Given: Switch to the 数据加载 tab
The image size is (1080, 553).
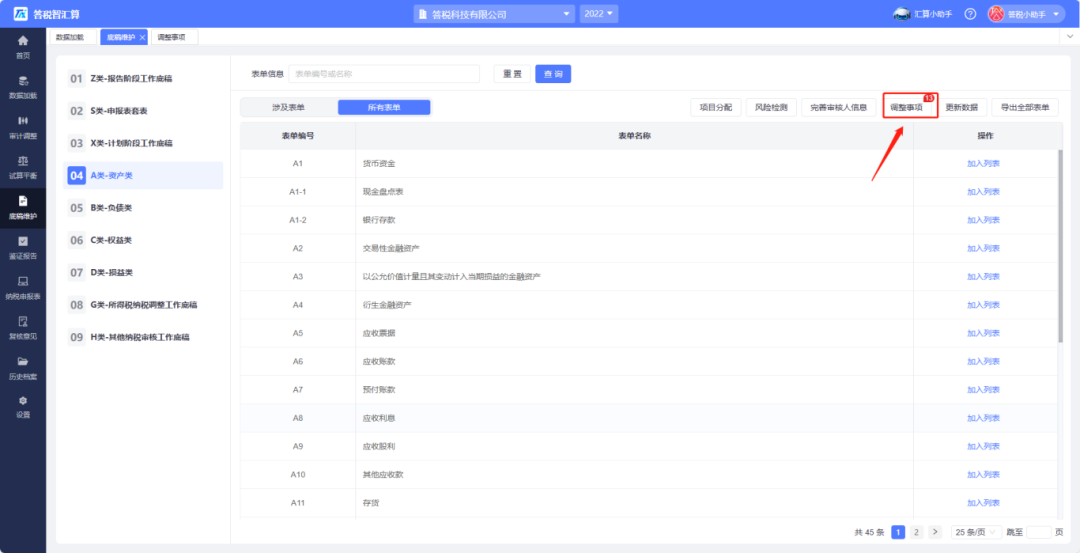Looking at the screenshot, I should point(73,37).
